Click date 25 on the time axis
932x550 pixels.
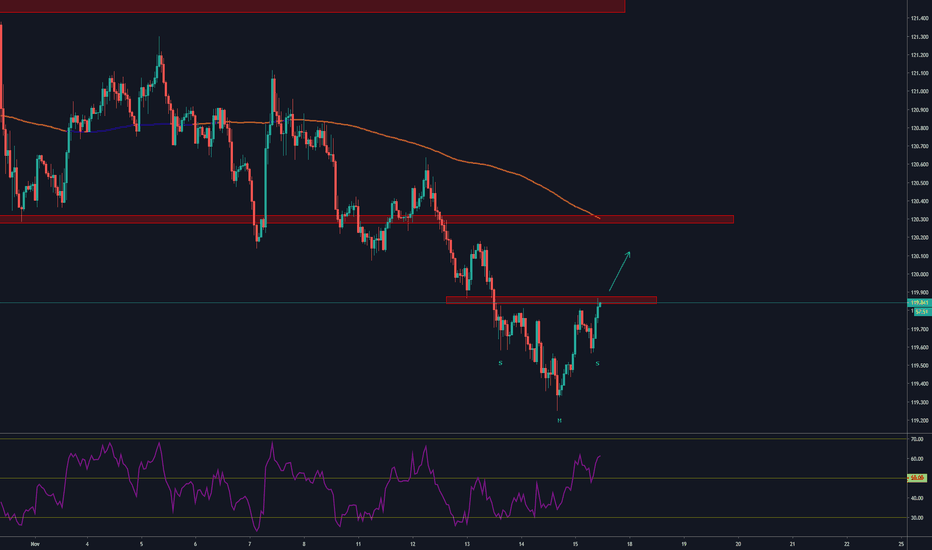(x=900, y=544)
